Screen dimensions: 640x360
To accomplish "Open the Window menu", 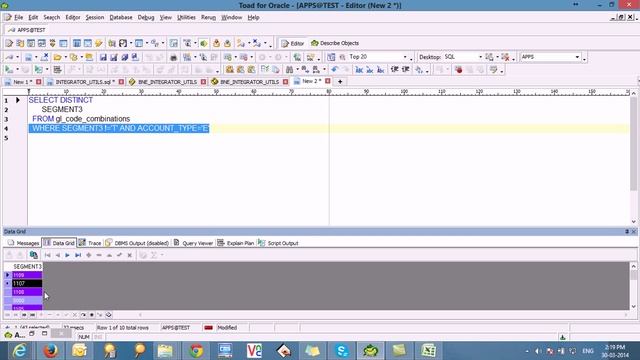I will tap(231, 18).
